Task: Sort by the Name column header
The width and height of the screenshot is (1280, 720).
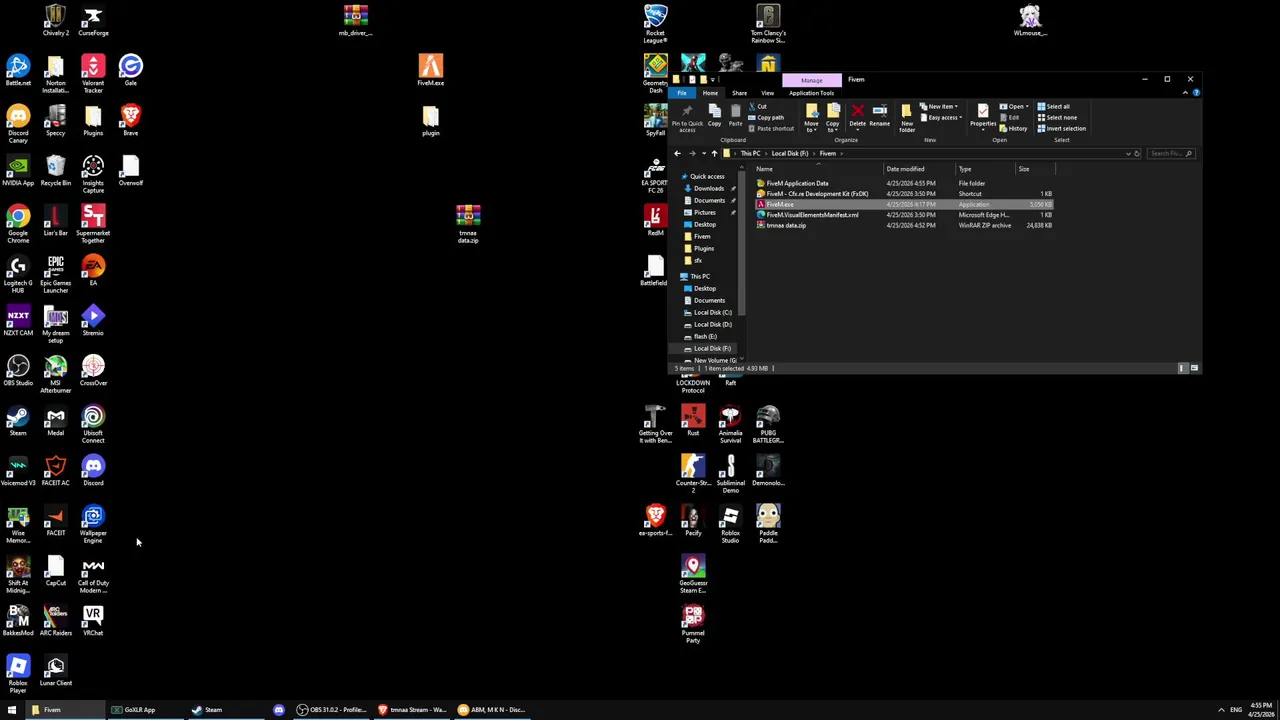Action: 818,169
